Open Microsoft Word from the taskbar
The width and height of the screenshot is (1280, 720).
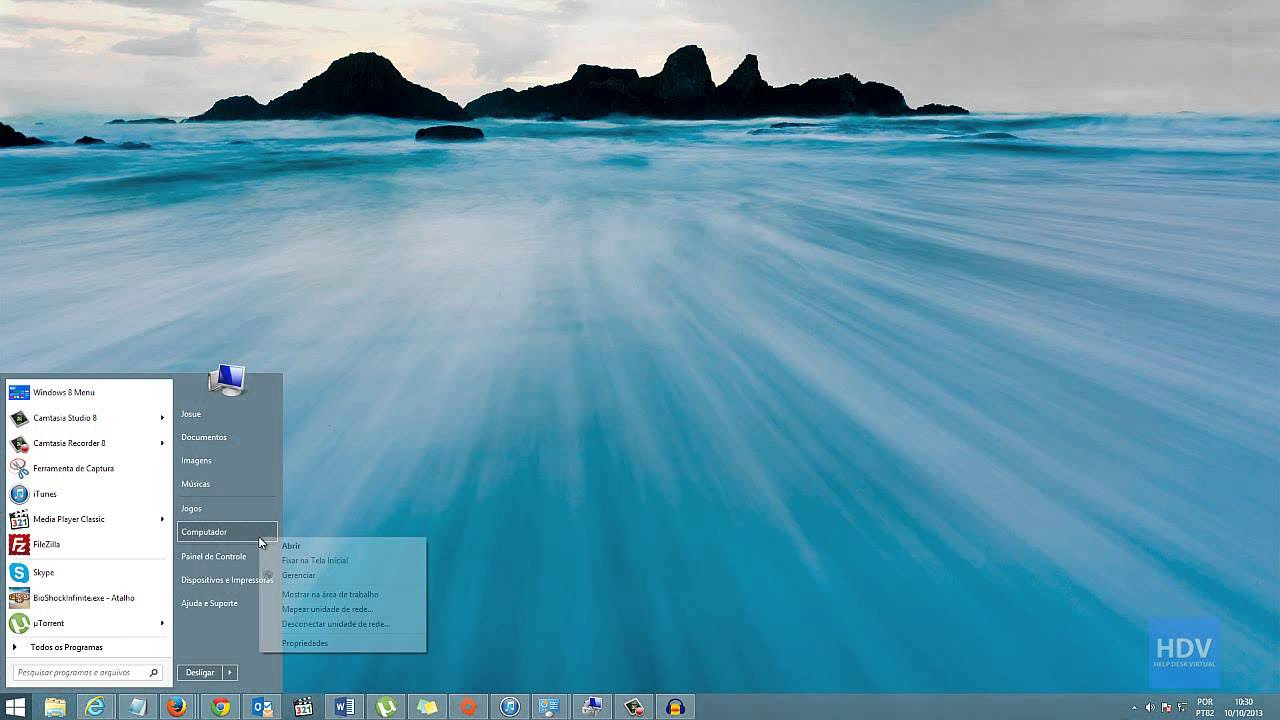coord(344,706)
